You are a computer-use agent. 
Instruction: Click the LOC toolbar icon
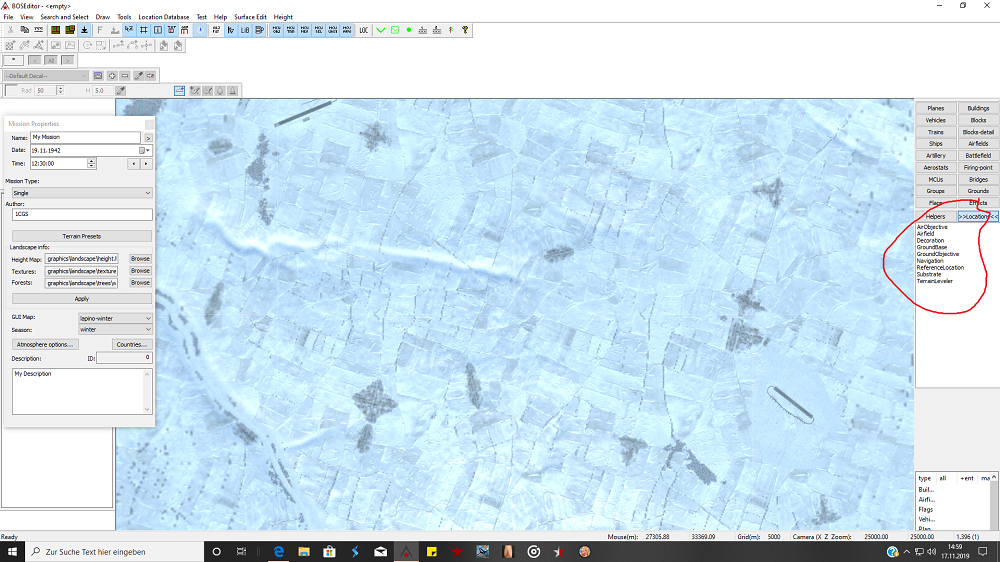pyautogui.click(x=363, y=30)
